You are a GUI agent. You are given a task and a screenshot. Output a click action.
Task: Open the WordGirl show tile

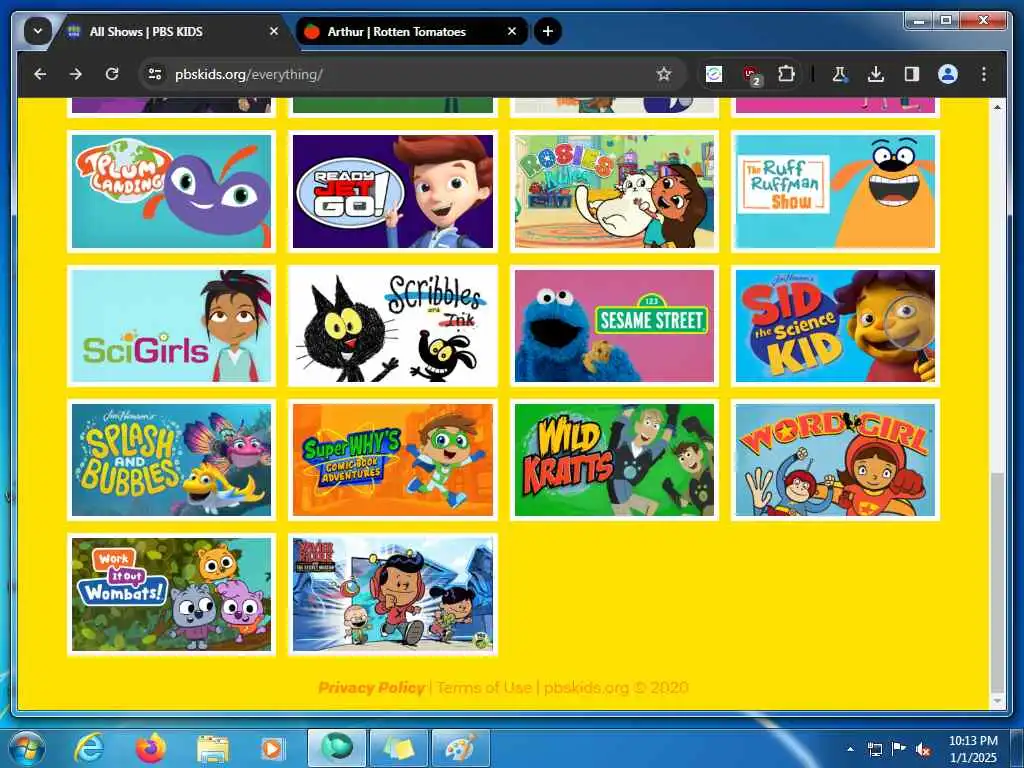point(835,460)
